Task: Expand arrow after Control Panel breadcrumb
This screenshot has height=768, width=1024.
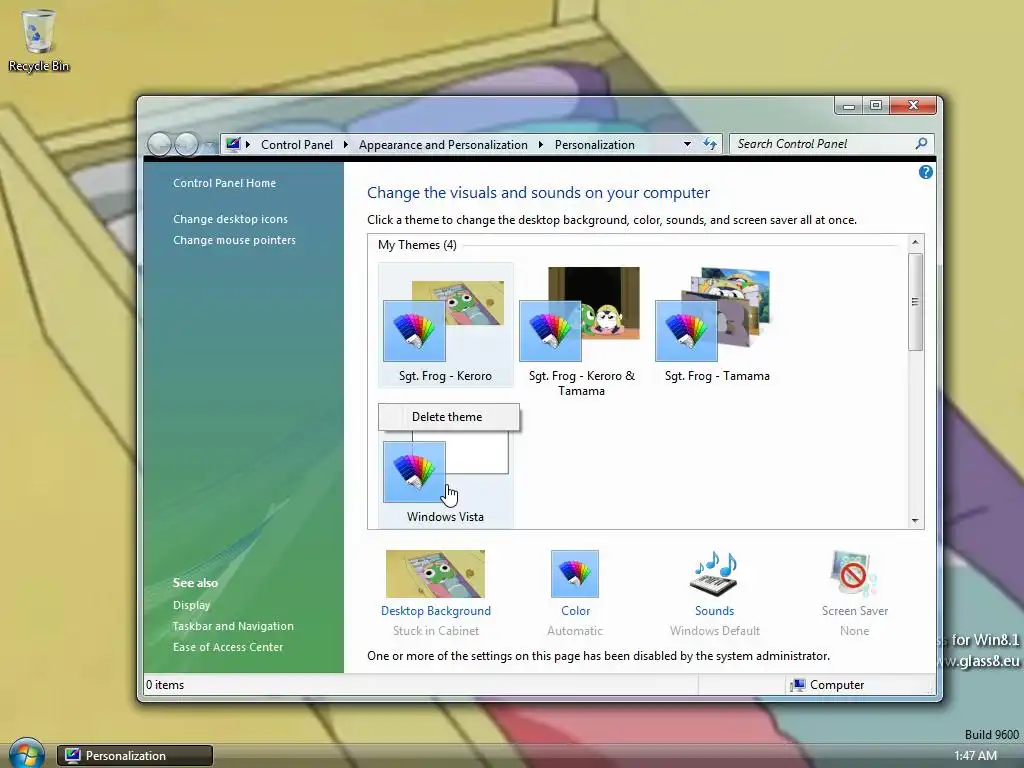Action: click(346, 144)
